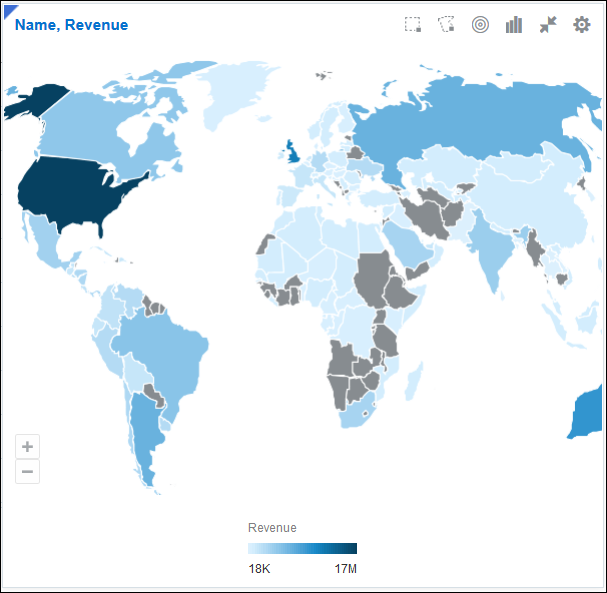This screenshot has width=607, height=593.
Task: Select India on the map
Action: (490, 250)
